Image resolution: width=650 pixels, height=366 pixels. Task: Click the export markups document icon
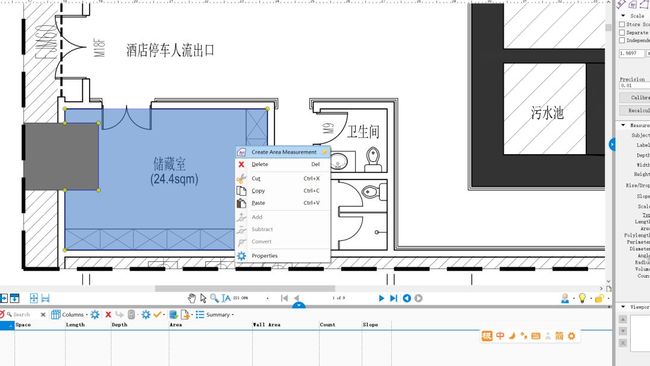[x=185, y=315]
